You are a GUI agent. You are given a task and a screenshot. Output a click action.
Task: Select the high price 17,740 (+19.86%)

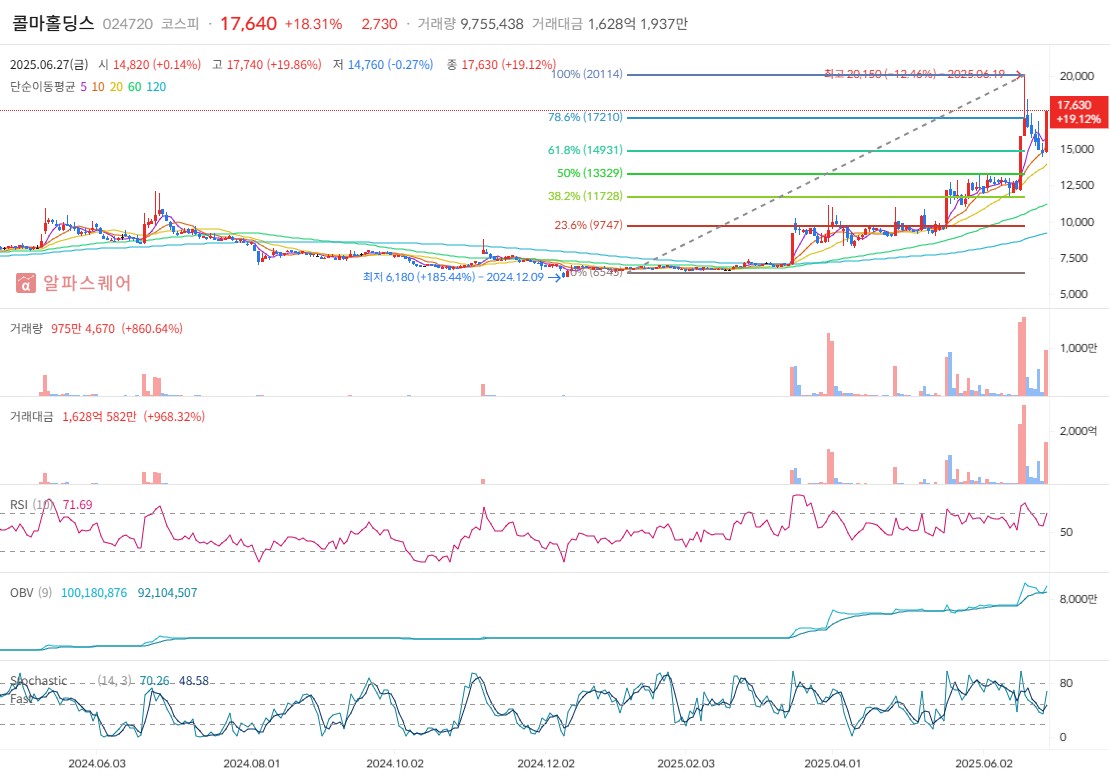274,64
